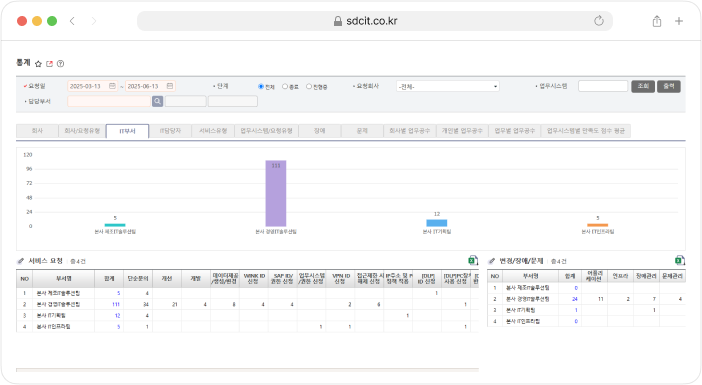Click the 인프라 column header

coord(621,276)
